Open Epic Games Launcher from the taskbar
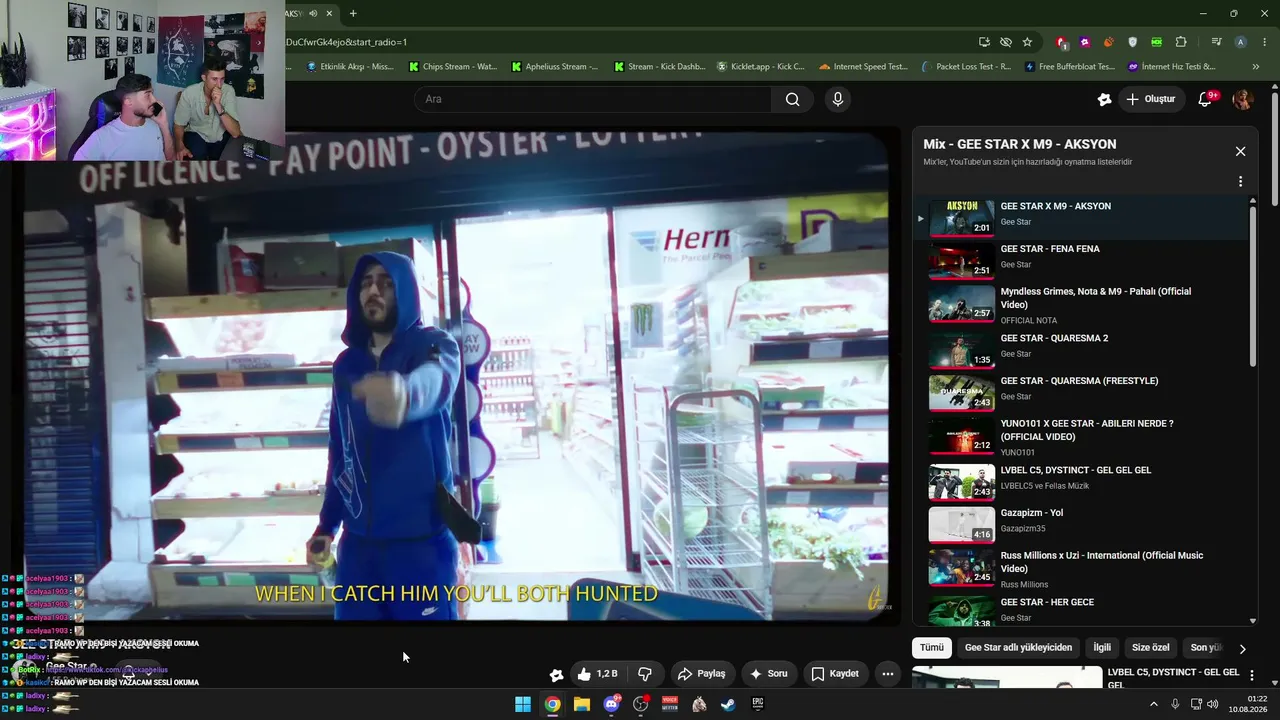The width and height of the screenshot is (1280, 720). click(758, 704)
